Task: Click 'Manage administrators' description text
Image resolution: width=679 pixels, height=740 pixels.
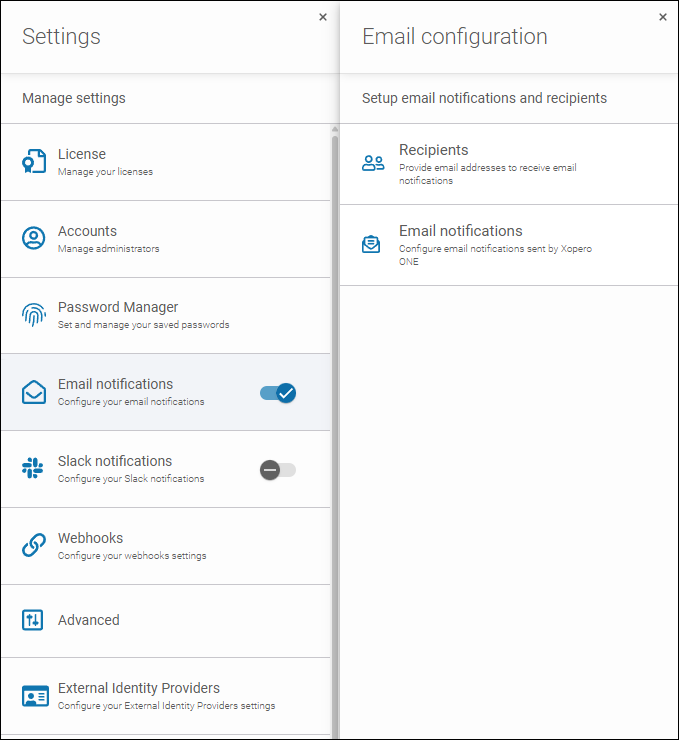Action: click(x=109, y=249)
